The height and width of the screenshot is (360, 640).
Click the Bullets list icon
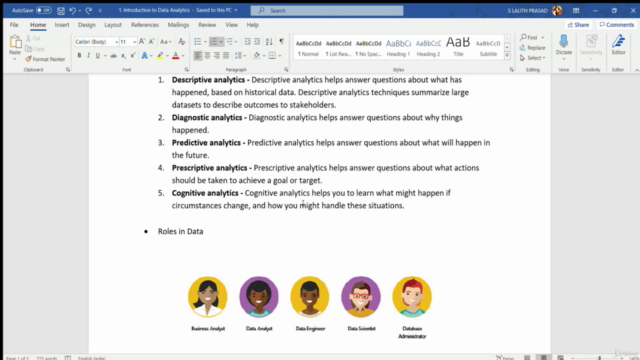(x=198, y=42)
